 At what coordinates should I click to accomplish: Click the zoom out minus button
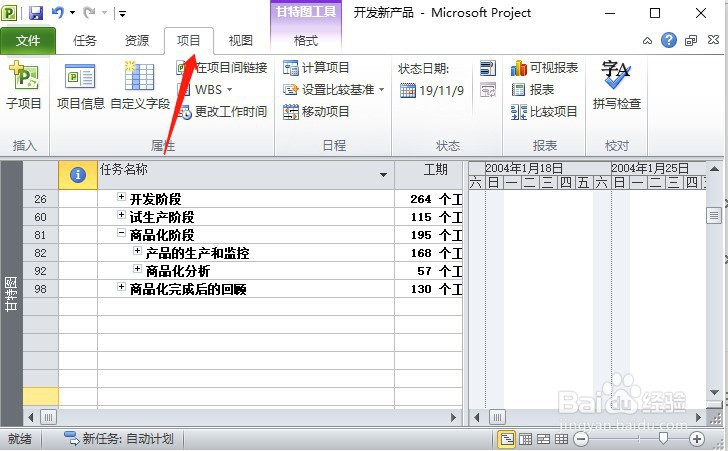(x=580, y=438)
